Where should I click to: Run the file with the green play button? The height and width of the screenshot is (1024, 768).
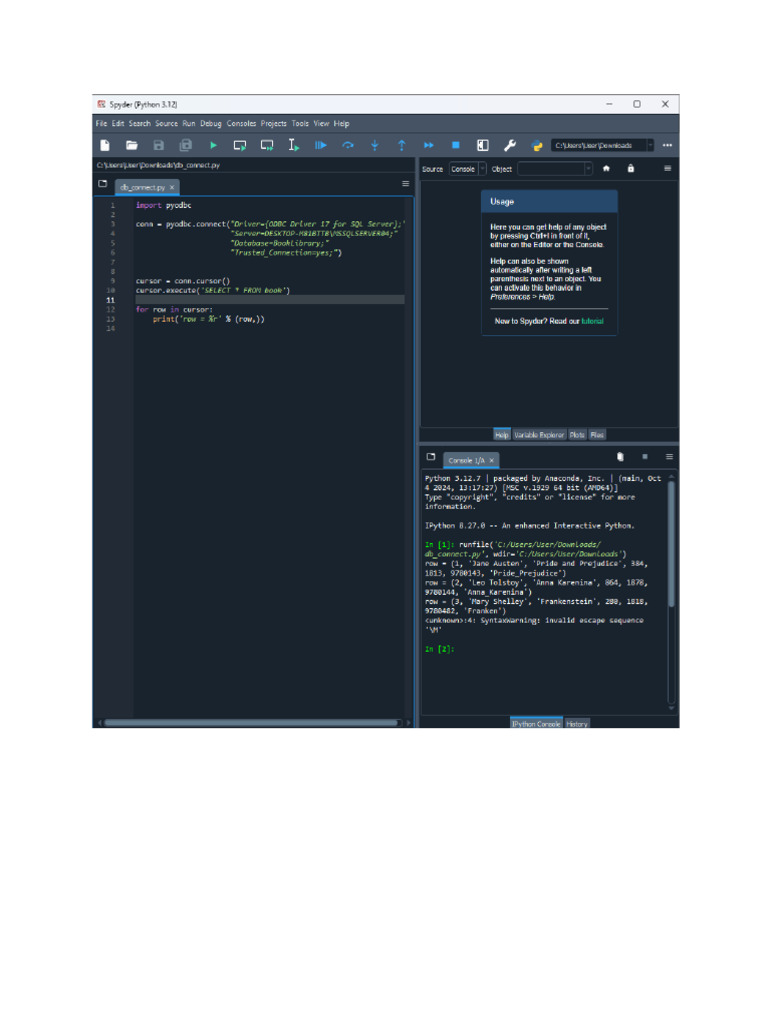click(x=213, y=145)
